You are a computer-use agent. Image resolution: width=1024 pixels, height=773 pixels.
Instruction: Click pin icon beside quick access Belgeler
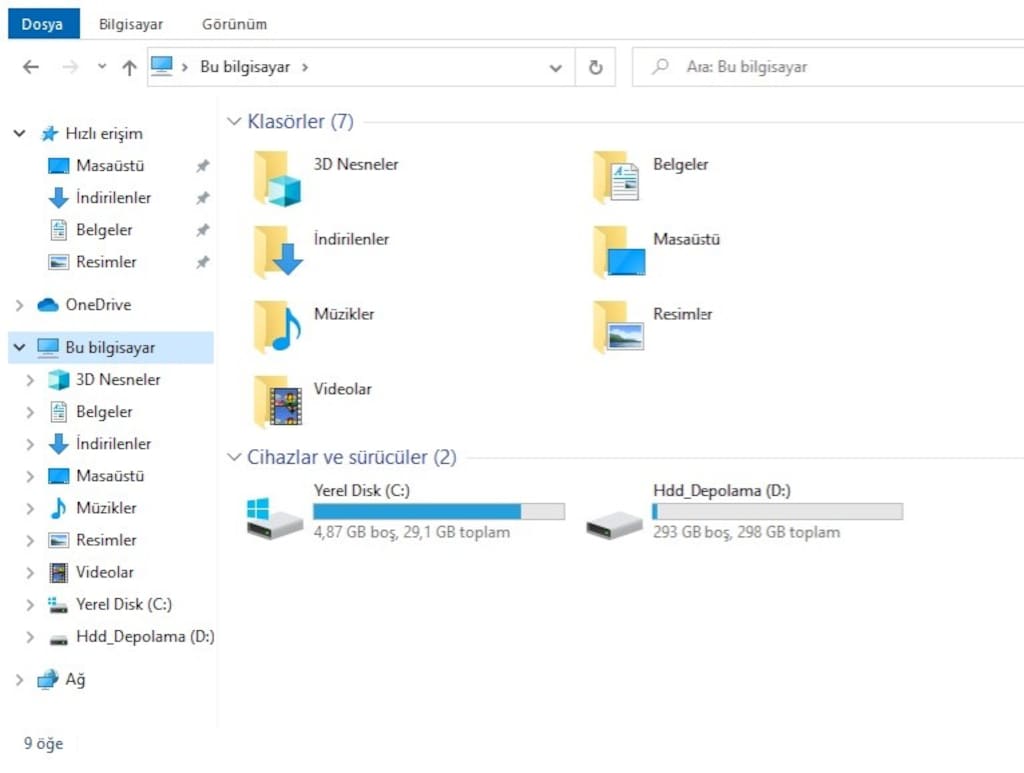[x=202, y=230]
